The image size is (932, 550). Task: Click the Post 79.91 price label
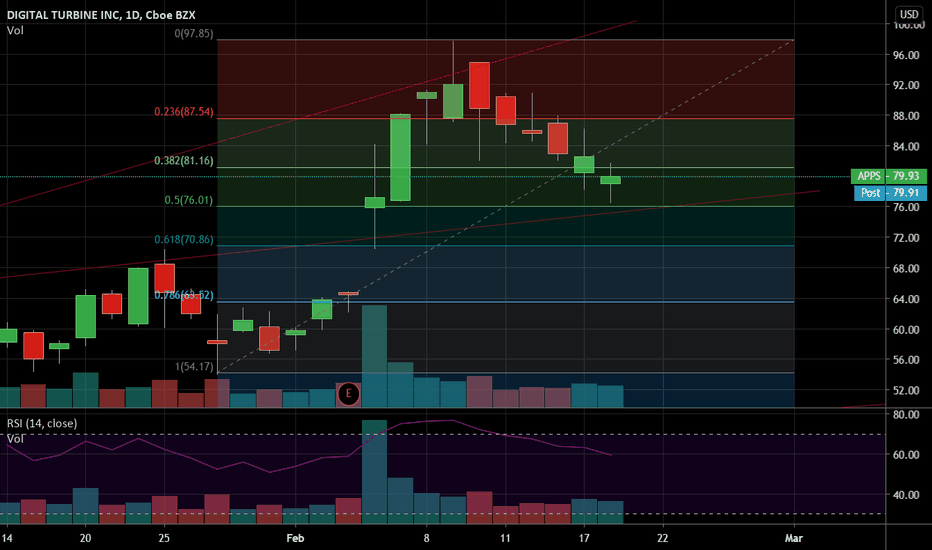point(890,193)
